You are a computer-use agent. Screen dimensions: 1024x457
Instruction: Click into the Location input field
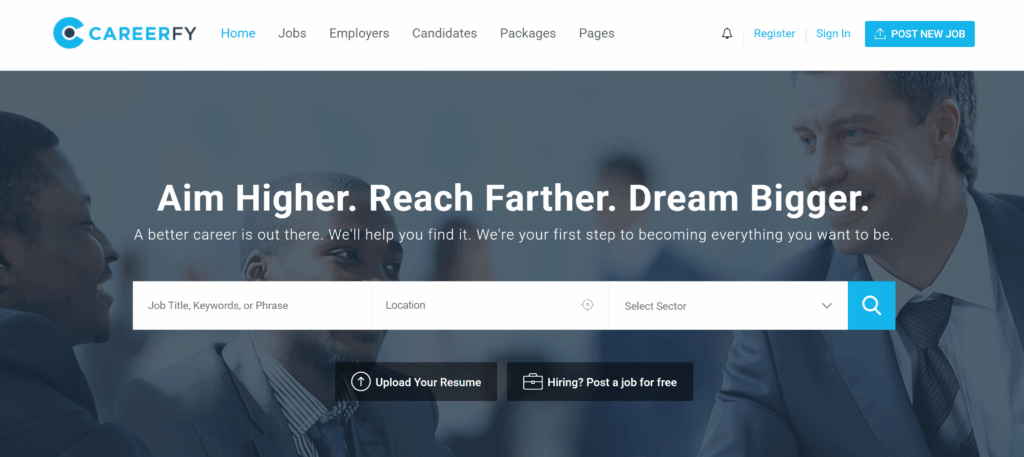(490, 306)
